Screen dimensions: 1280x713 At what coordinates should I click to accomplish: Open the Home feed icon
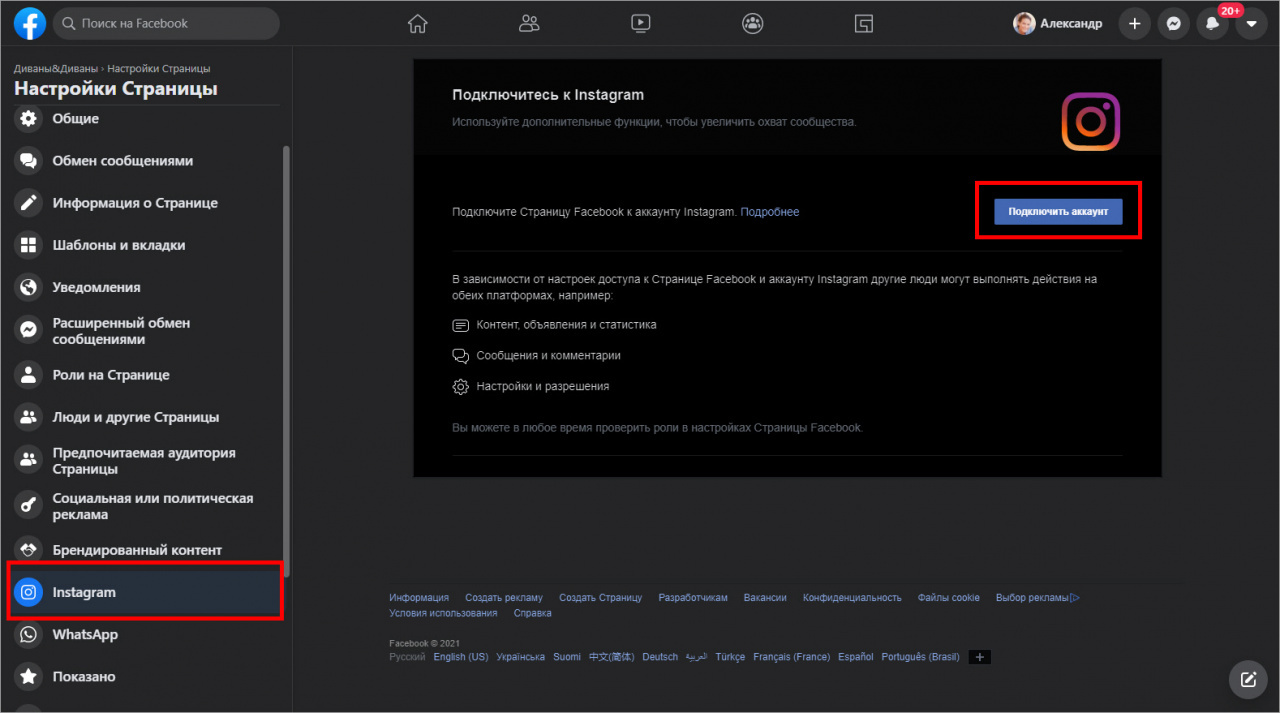pos(418,24)
